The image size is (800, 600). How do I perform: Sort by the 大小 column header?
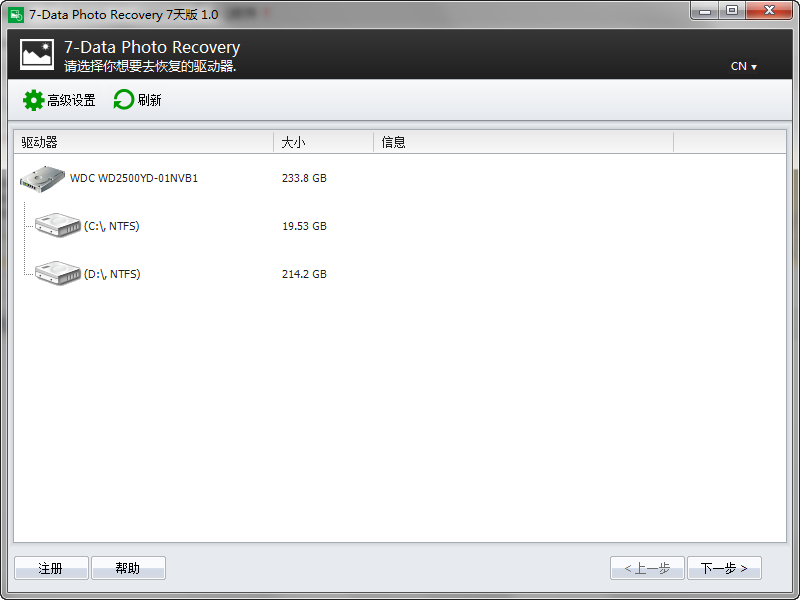coord(323,142)
